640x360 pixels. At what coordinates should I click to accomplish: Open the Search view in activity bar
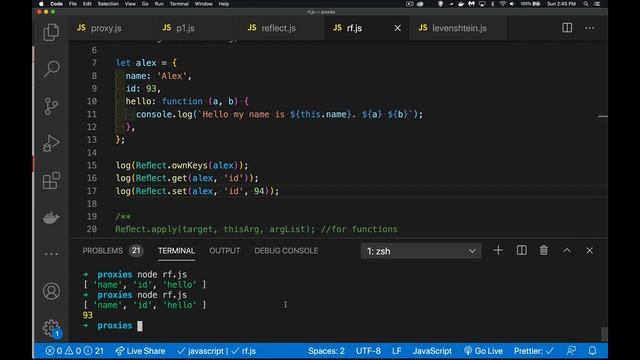51,69
